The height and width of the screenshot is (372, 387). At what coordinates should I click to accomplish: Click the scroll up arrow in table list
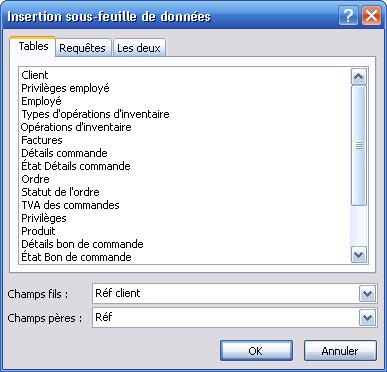359,77
